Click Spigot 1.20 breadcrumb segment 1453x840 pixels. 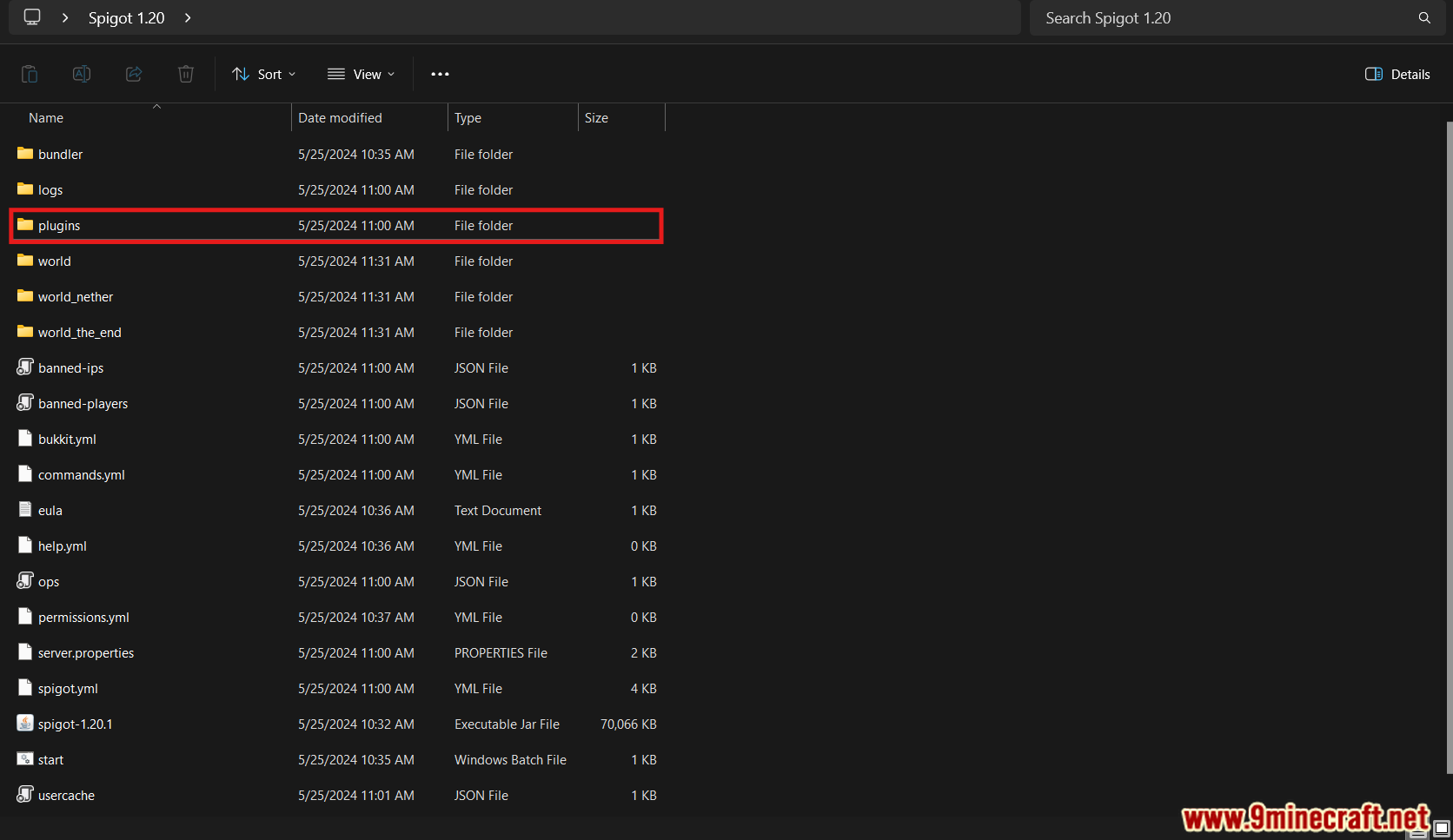[x=127, y=17]
